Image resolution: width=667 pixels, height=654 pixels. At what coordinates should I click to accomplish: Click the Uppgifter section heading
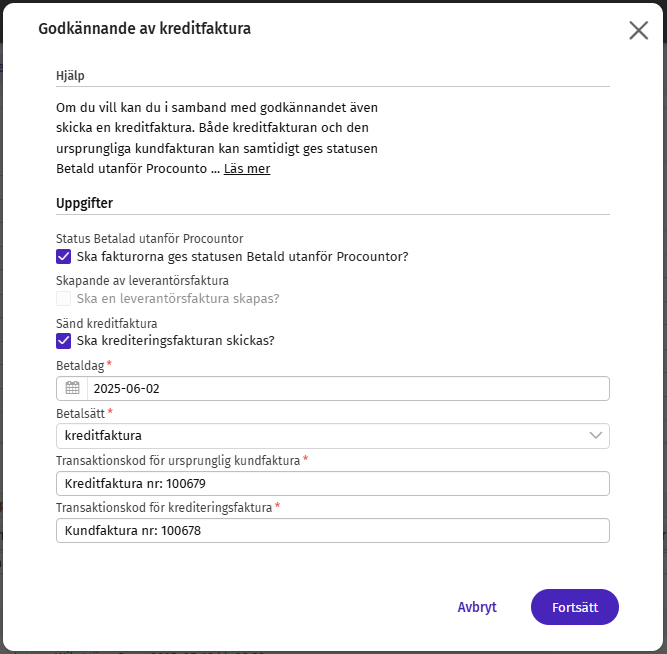pos(84,203)
